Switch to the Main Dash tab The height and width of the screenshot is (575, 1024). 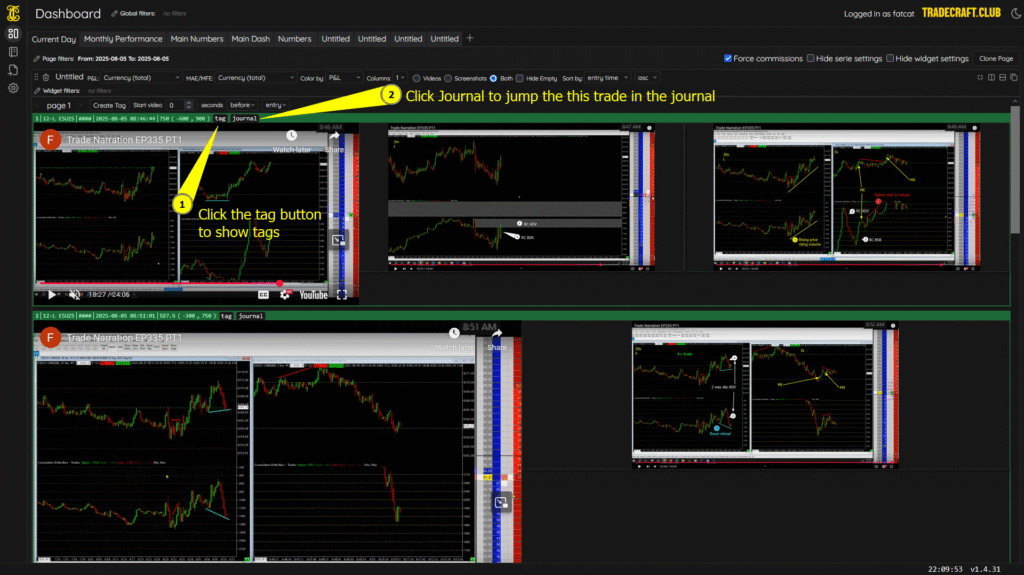(250, 39)
